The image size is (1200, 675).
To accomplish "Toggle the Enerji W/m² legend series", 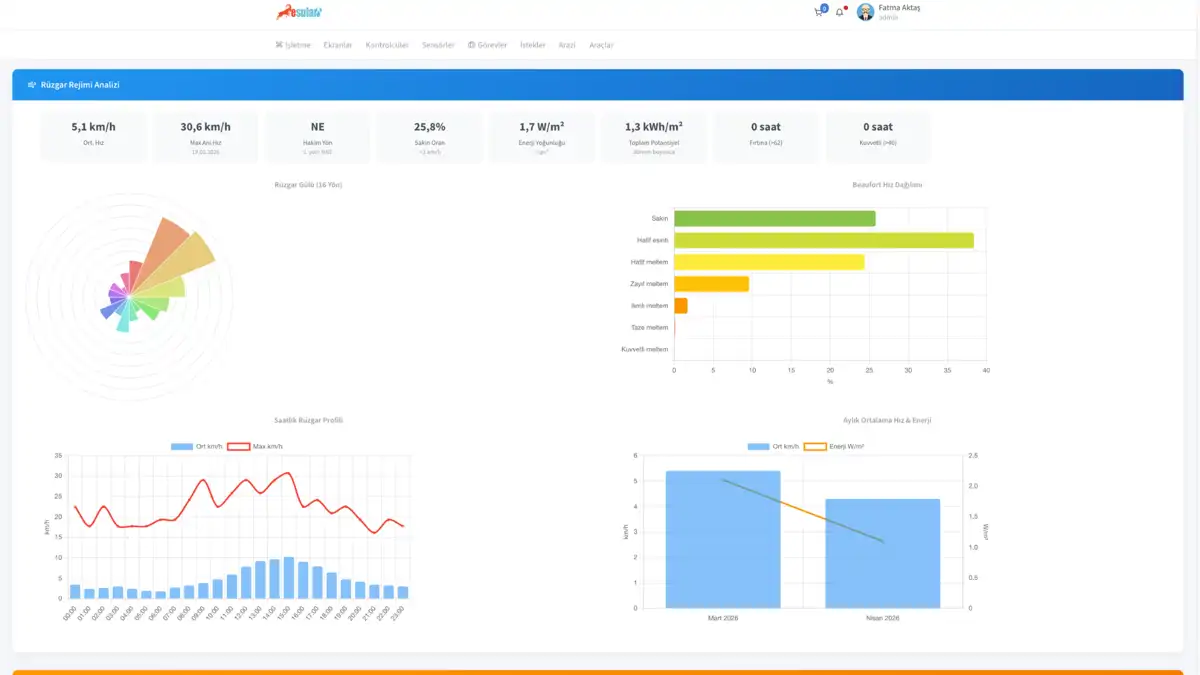I will point(834,446).
